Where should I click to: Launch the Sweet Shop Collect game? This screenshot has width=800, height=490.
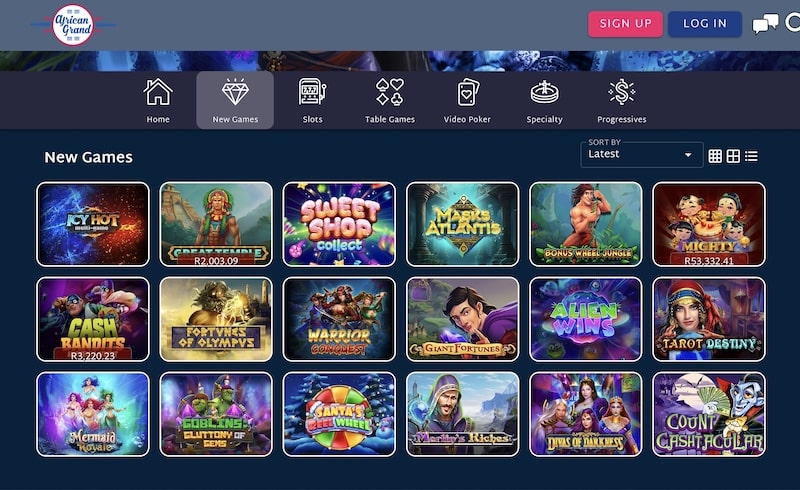point(339,224)
